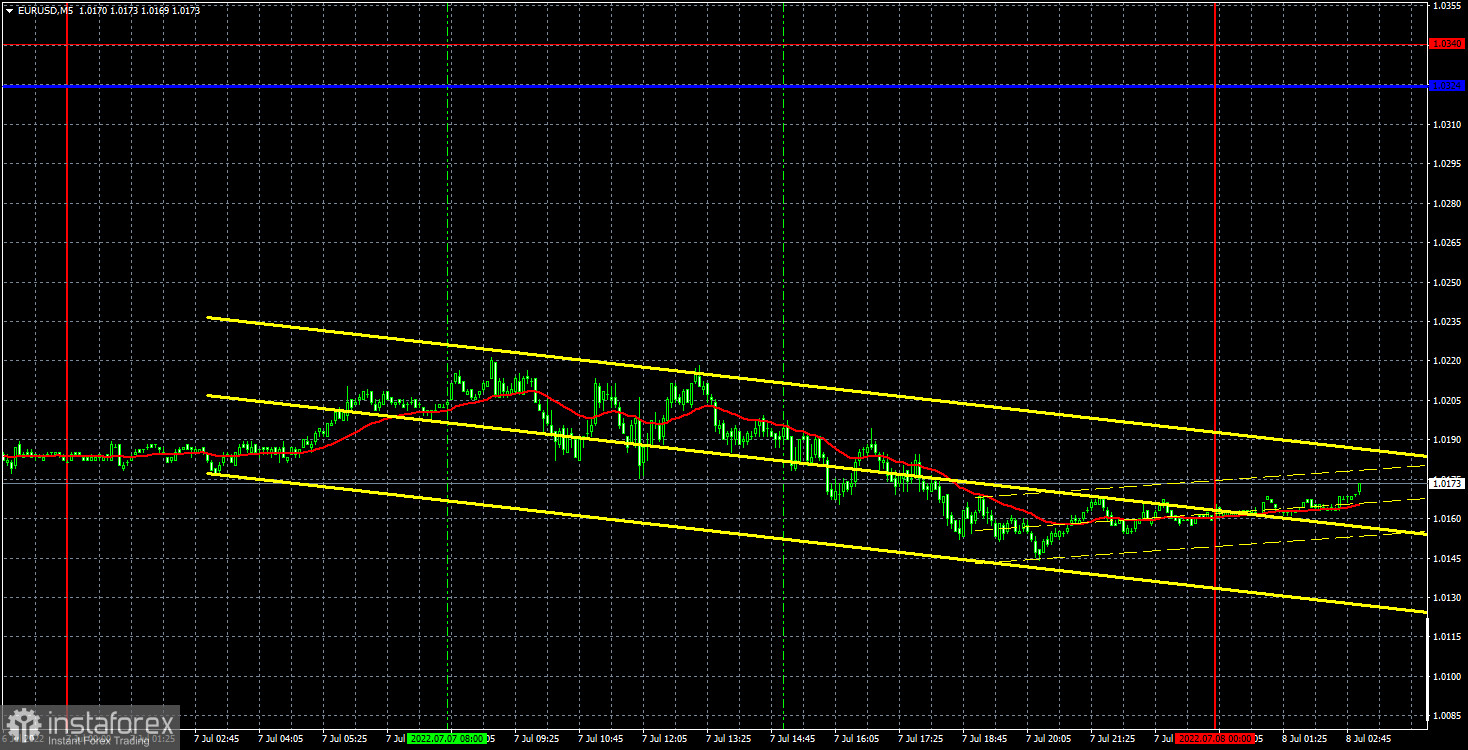Click the 8 Jul 01:25 time axis label
The height and width of the screenshot is (750, 1468).
point(1304,738)
